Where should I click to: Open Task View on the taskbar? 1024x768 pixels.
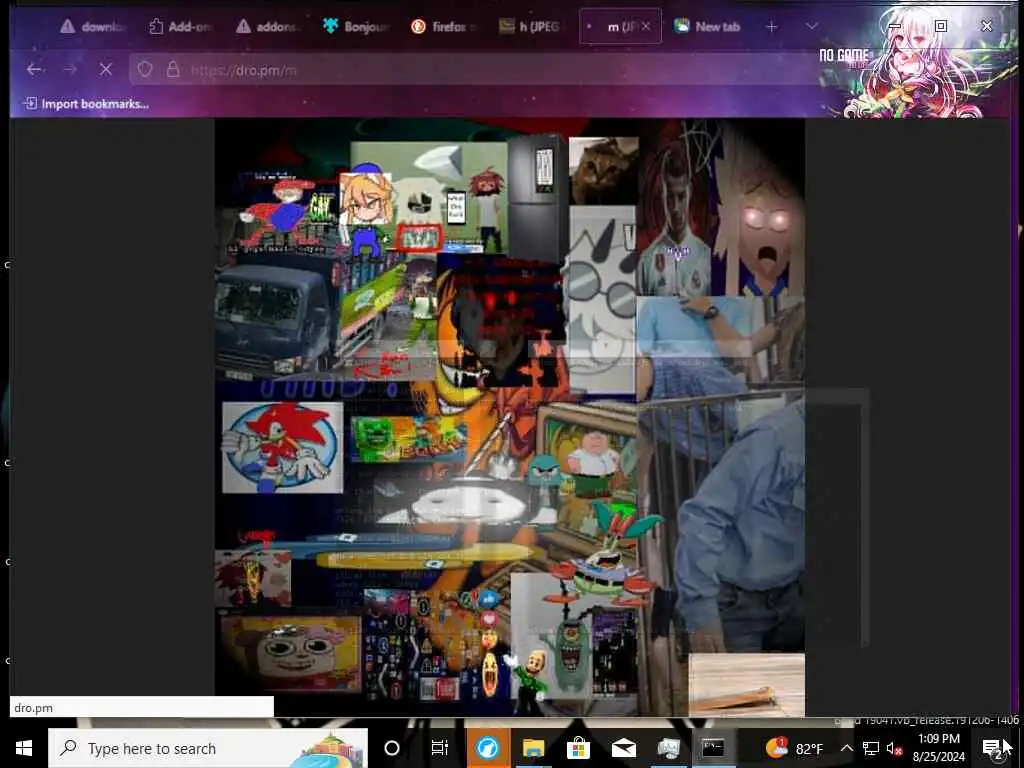[x=440, y=748]
